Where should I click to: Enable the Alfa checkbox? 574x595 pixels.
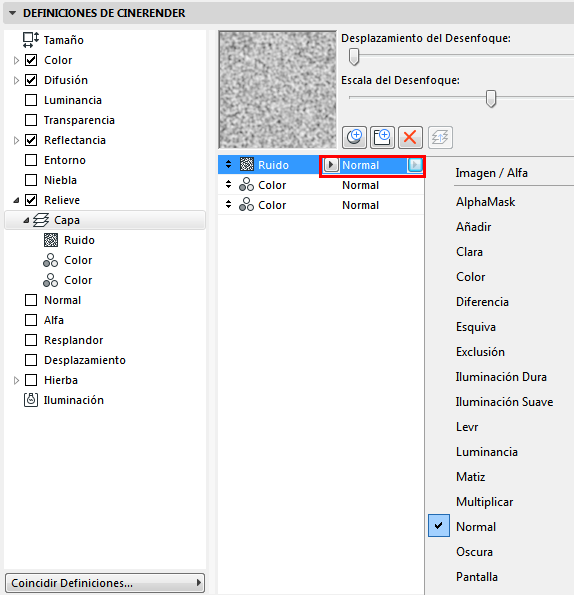(31, 320)
